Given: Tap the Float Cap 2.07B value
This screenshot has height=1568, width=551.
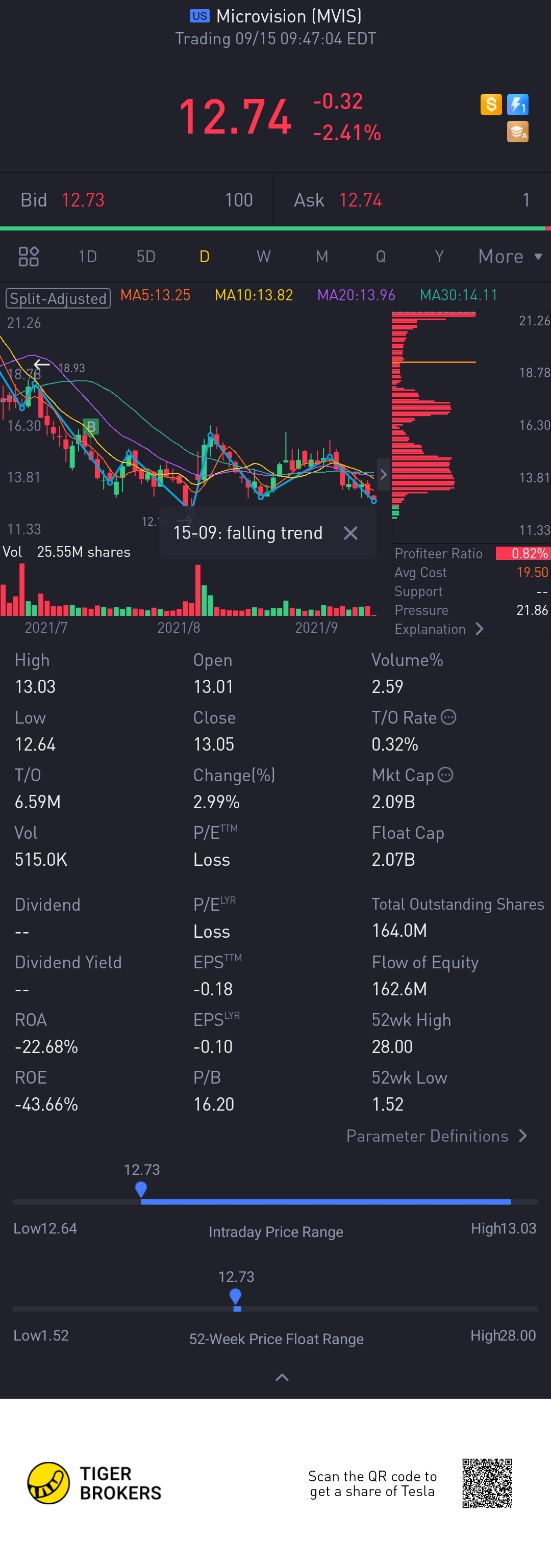Looking at the screenshot, I should 393,859.
